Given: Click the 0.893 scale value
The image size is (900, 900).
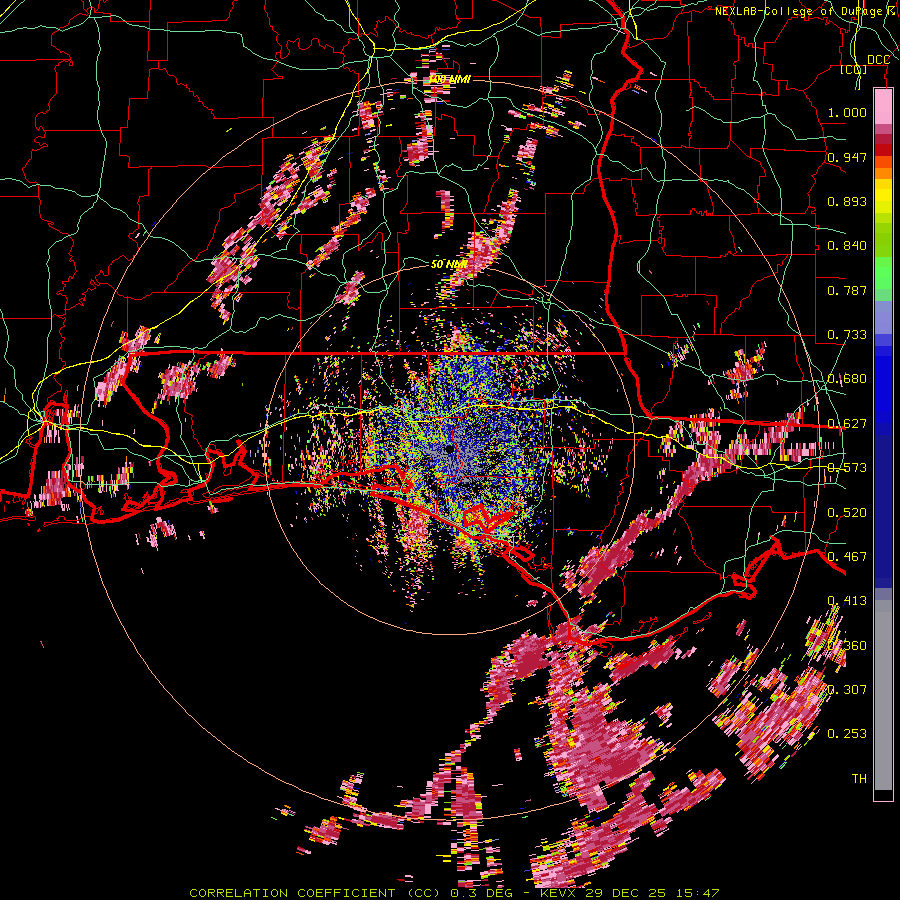Looking at the screenshot, I should click(x=847, y=201).
